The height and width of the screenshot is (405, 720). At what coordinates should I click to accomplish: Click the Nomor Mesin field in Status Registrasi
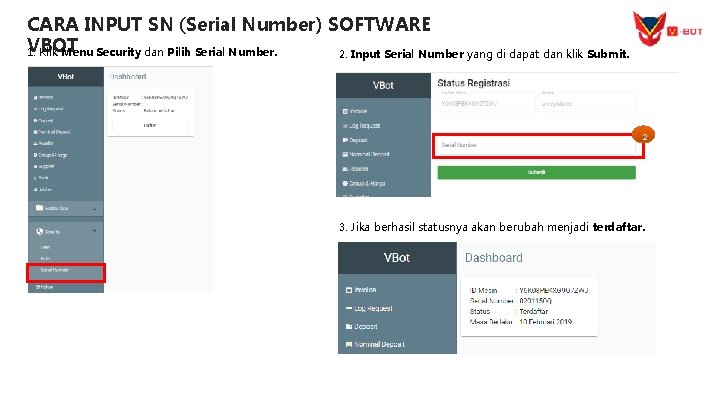click(x=486, y=101)
